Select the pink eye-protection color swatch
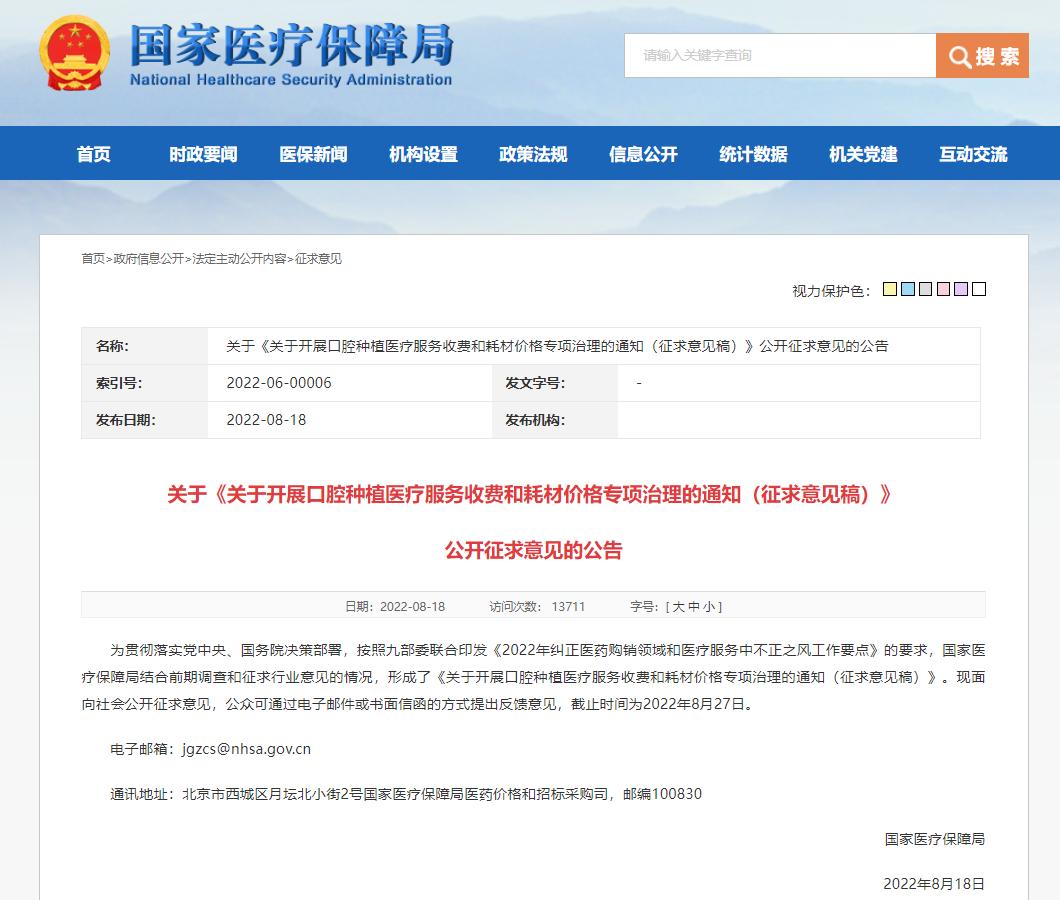 pos(942,289)
